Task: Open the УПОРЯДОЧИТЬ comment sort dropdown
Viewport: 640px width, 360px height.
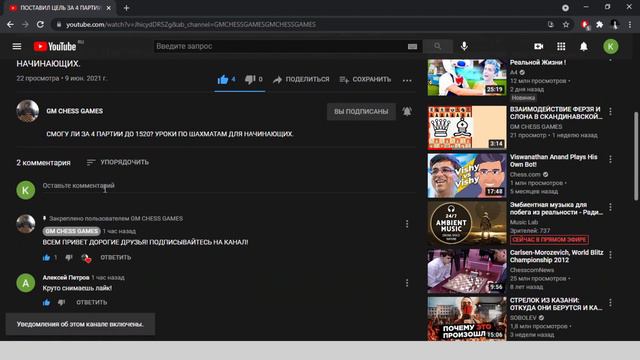Action: tap(118, 162)
